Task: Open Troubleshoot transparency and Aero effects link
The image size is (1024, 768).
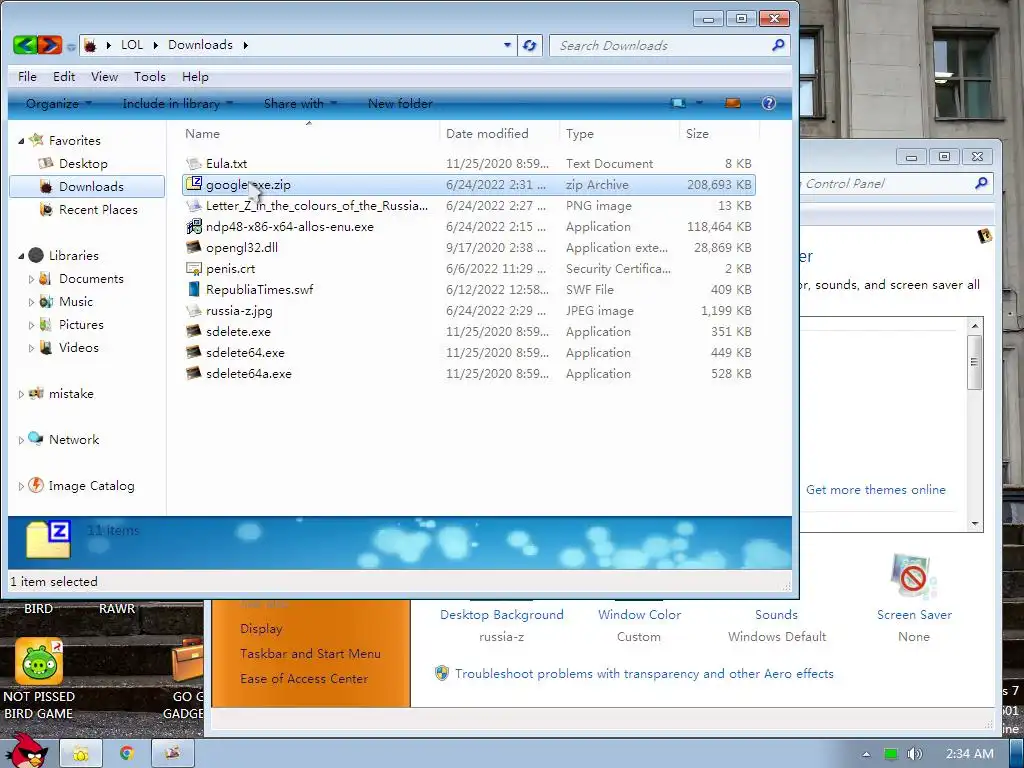Action: (x=644, y=673)
